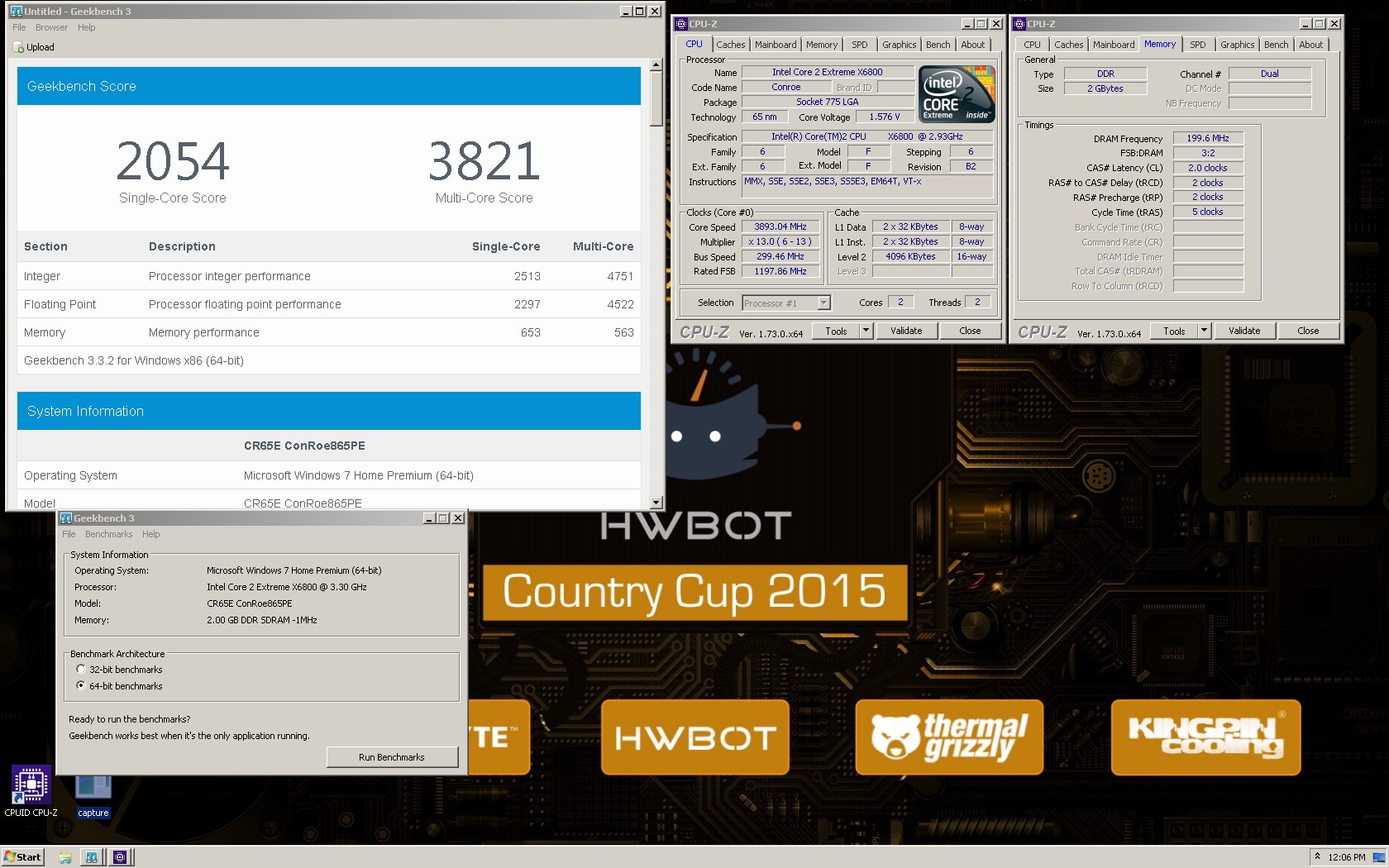Click the FSB:DRAM 3:2 value

(1208, 153)
